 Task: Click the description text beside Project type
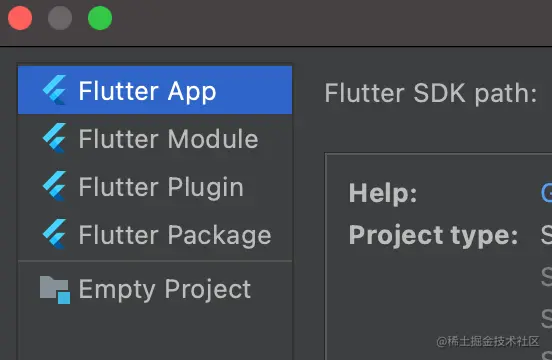[x=547, y=235]
